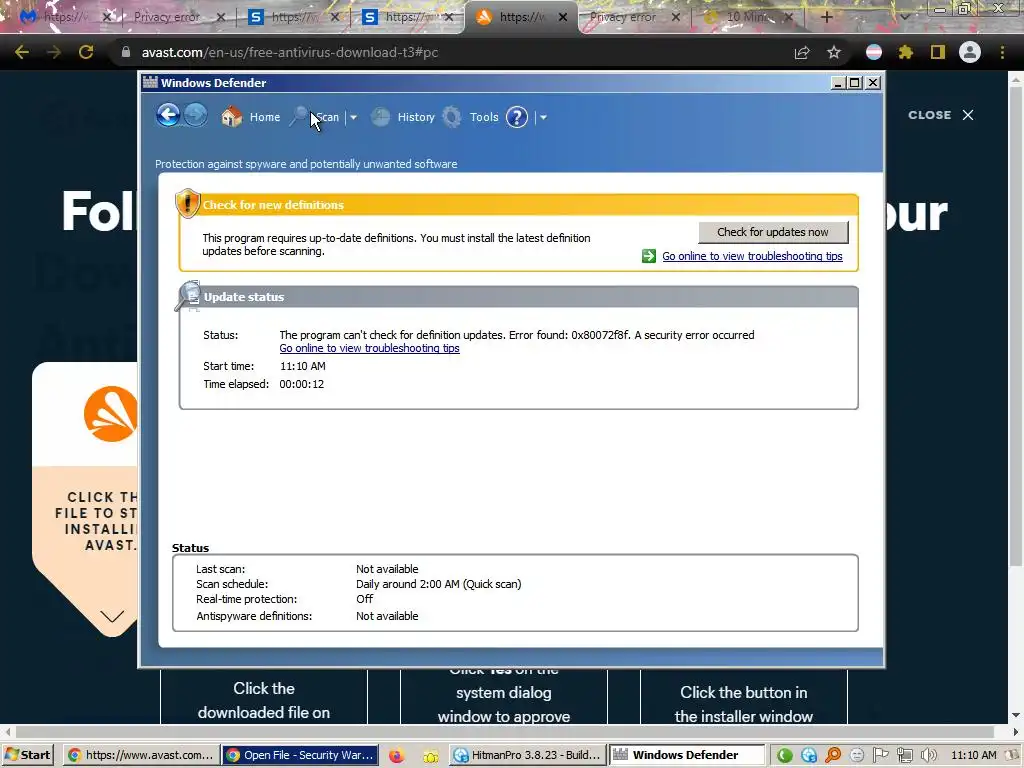Open Chrome tab search dropdown arrow

[x=904, y=17]
